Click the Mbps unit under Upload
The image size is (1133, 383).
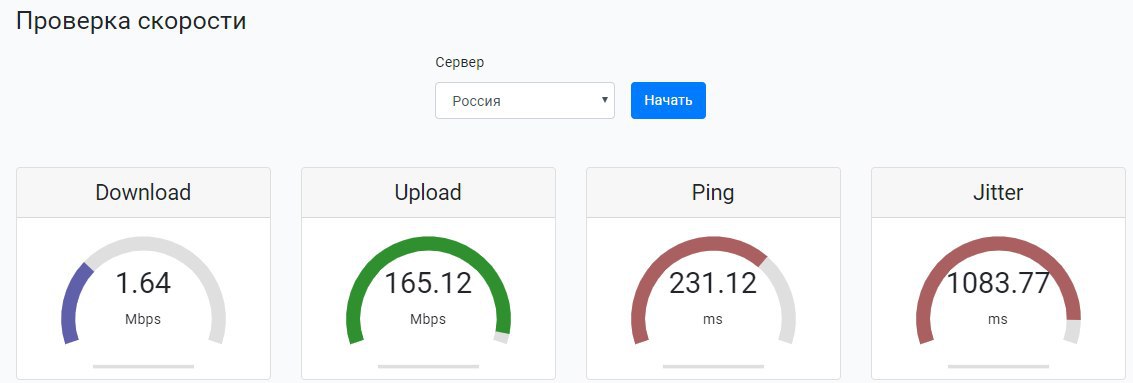point(428,319)
